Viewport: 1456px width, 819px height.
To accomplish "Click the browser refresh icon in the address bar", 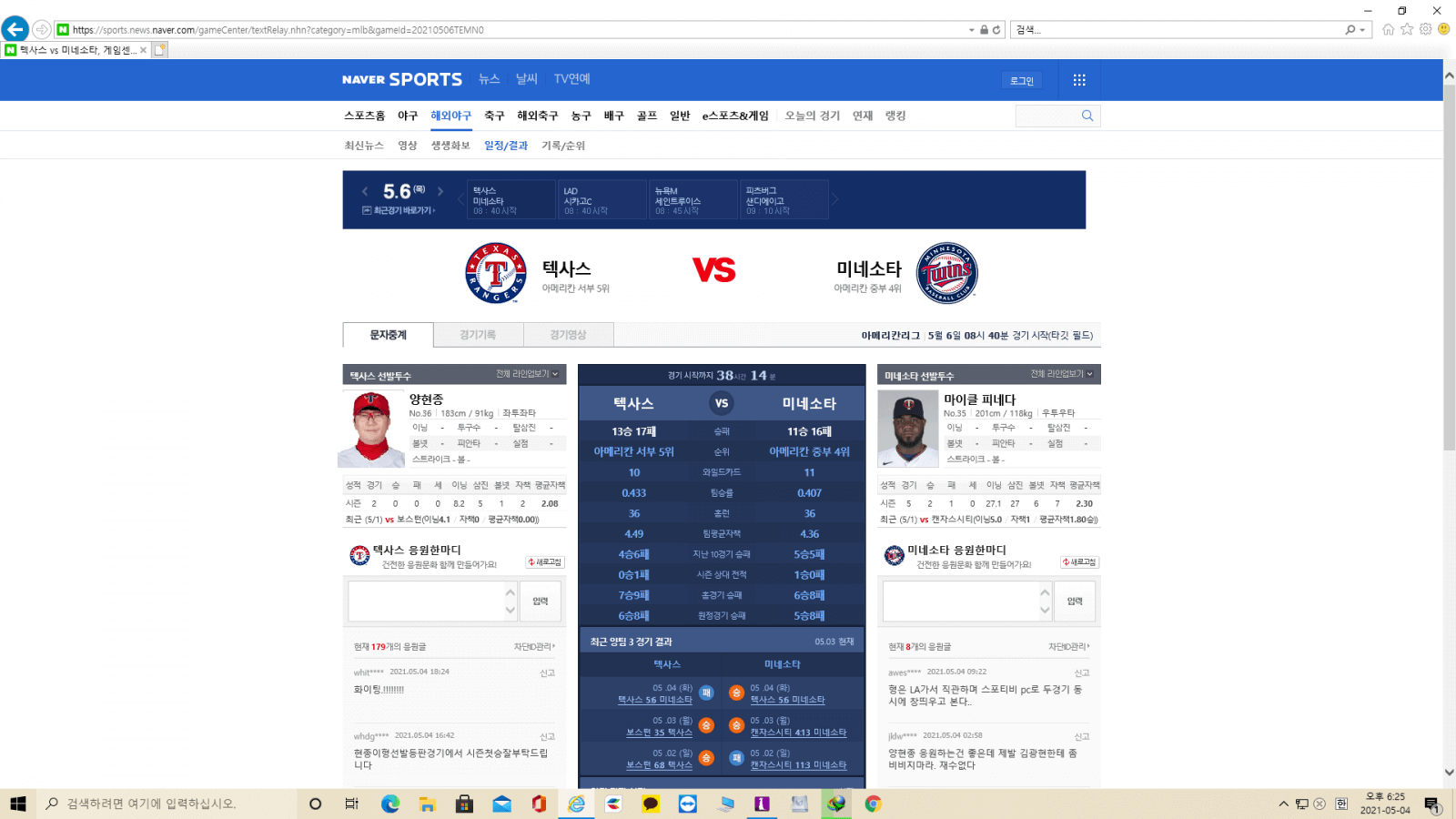I will (996, 30).
